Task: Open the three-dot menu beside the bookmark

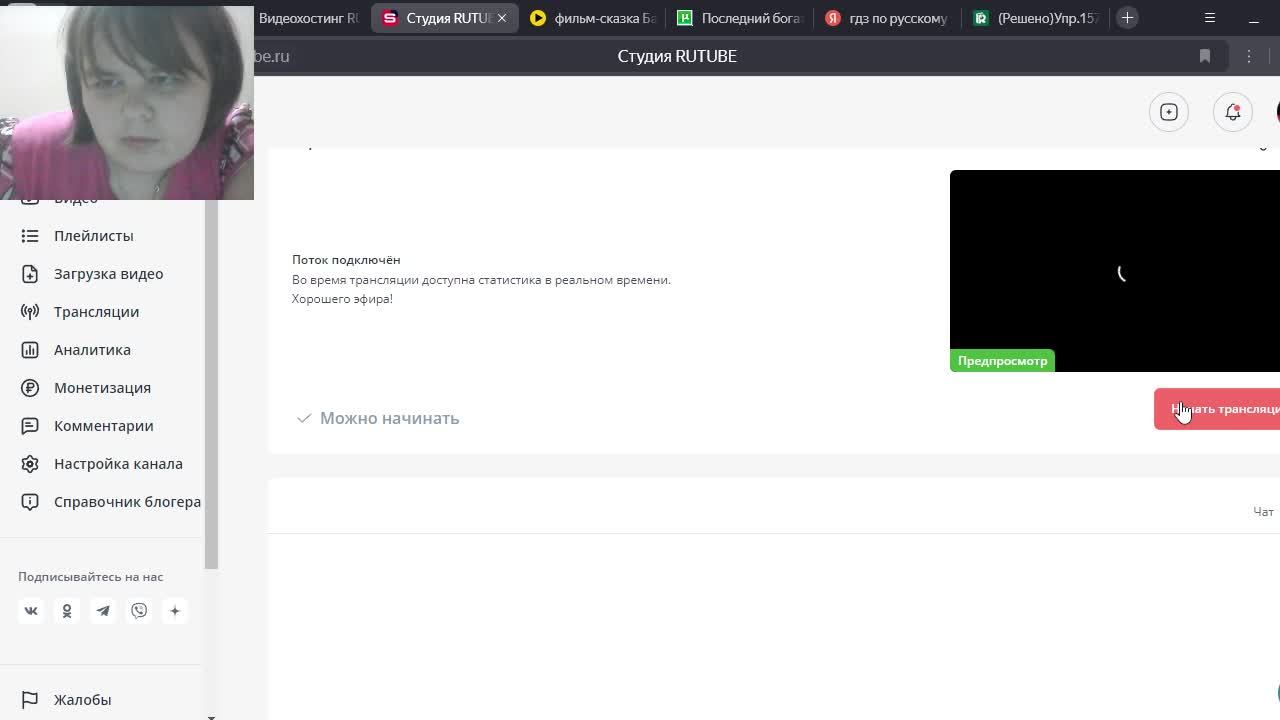Action: pos(1249,56)
